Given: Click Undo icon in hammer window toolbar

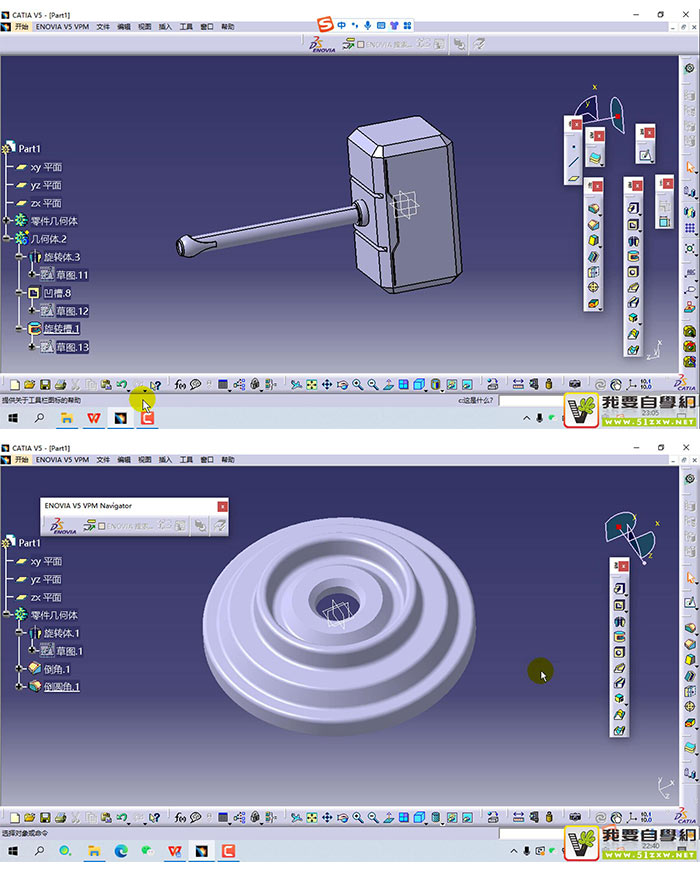Looking at the screenshot, I should coord(122,384).
